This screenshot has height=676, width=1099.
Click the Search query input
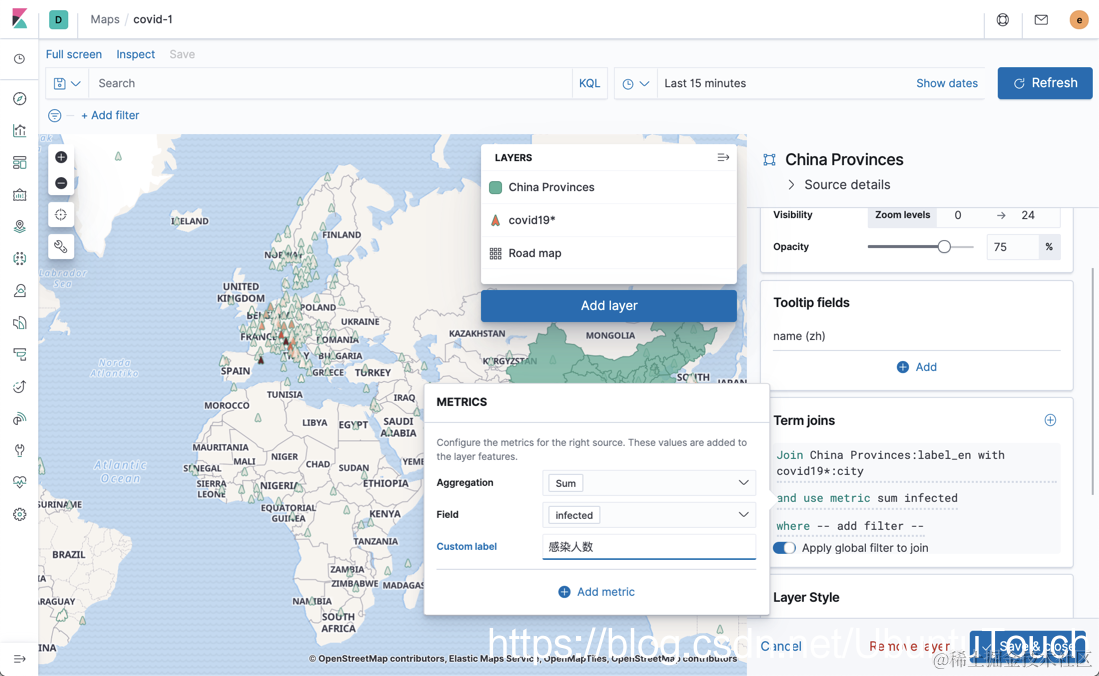coord(330,83)
